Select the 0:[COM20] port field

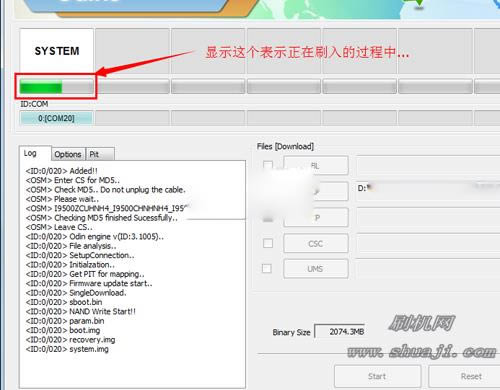pos(56,118)
